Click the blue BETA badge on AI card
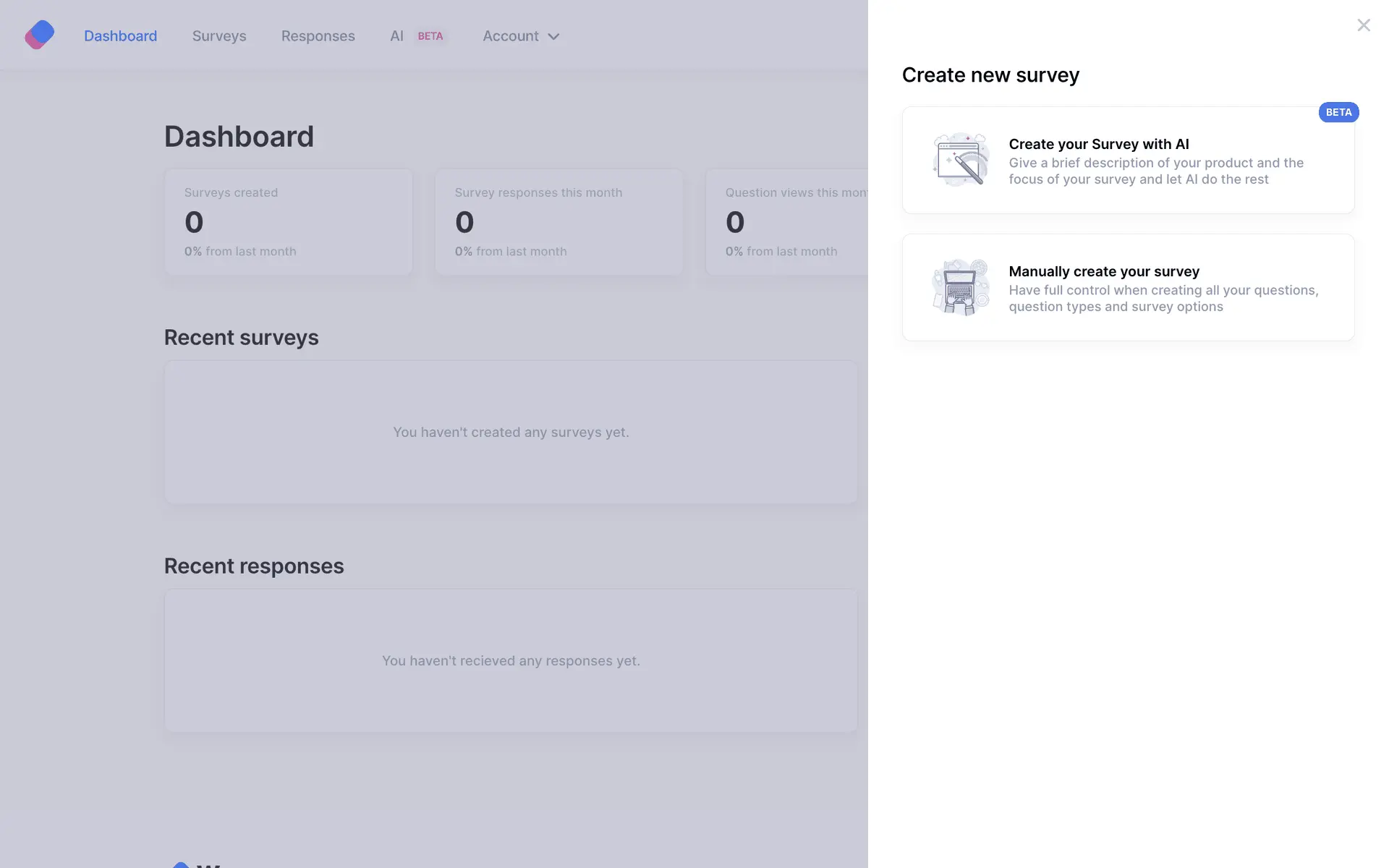1389x868 pixels. 1338,112
